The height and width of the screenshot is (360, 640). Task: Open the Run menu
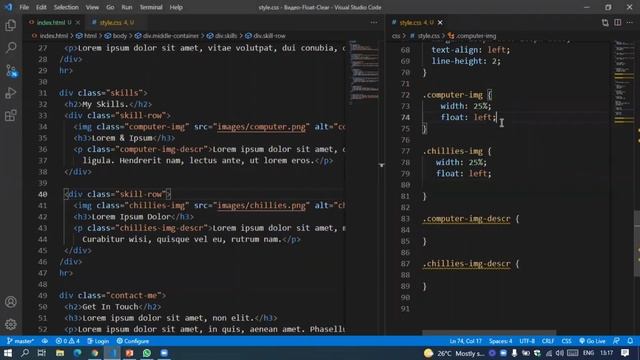coord(127,7)
